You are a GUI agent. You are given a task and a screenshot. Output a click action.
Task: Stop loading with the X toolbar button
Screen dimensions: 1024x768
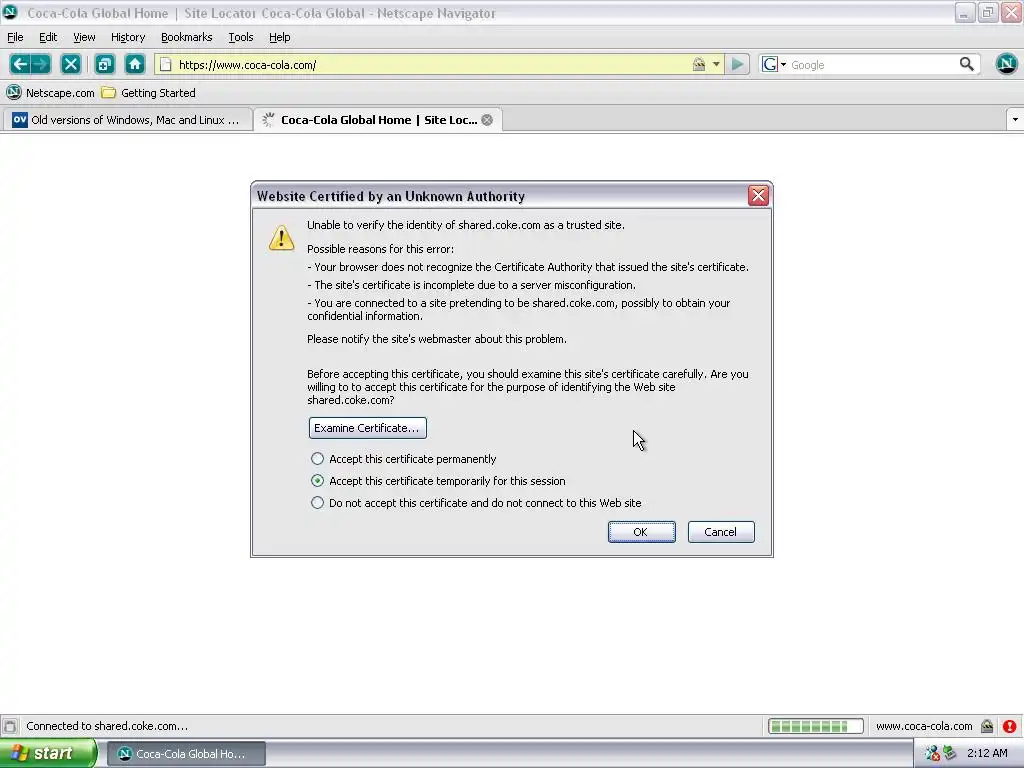tap(71, 64)
